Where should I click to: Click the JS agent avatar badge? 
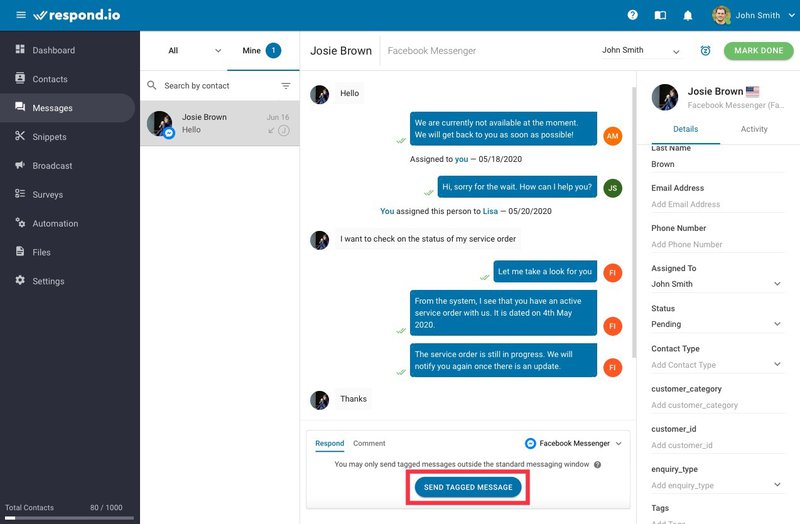(x=612, y=188)
